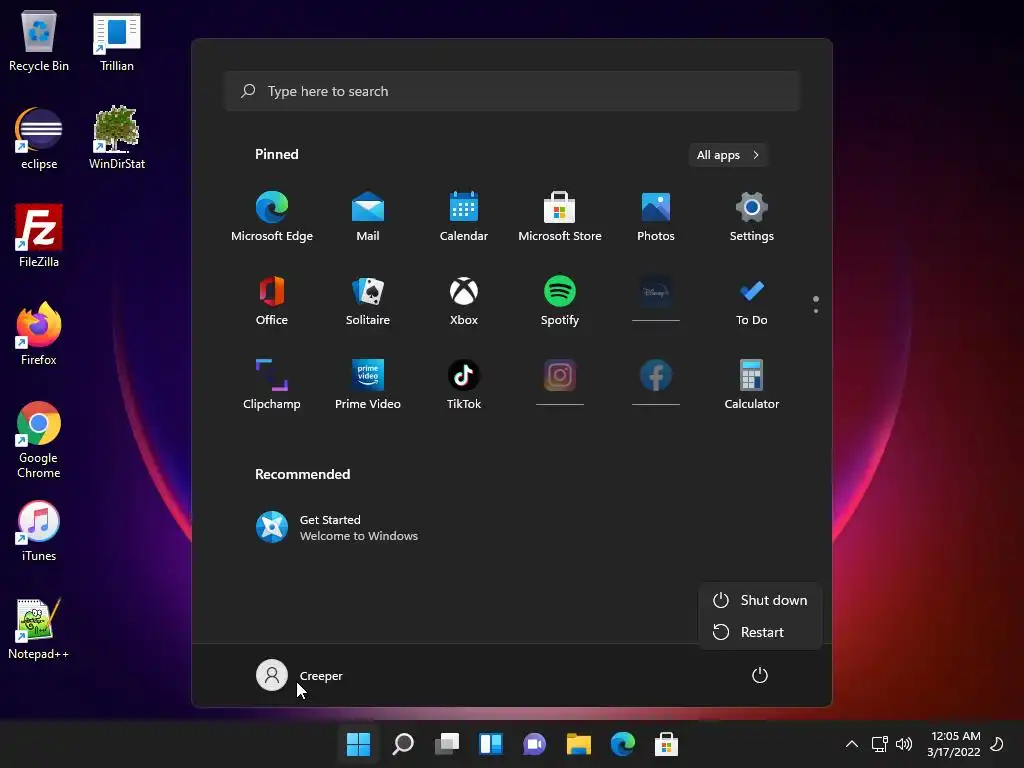Open the Creeper user account menu
Screen dimensions: 1024x768
pyautogui.click(x=300, y=675)
